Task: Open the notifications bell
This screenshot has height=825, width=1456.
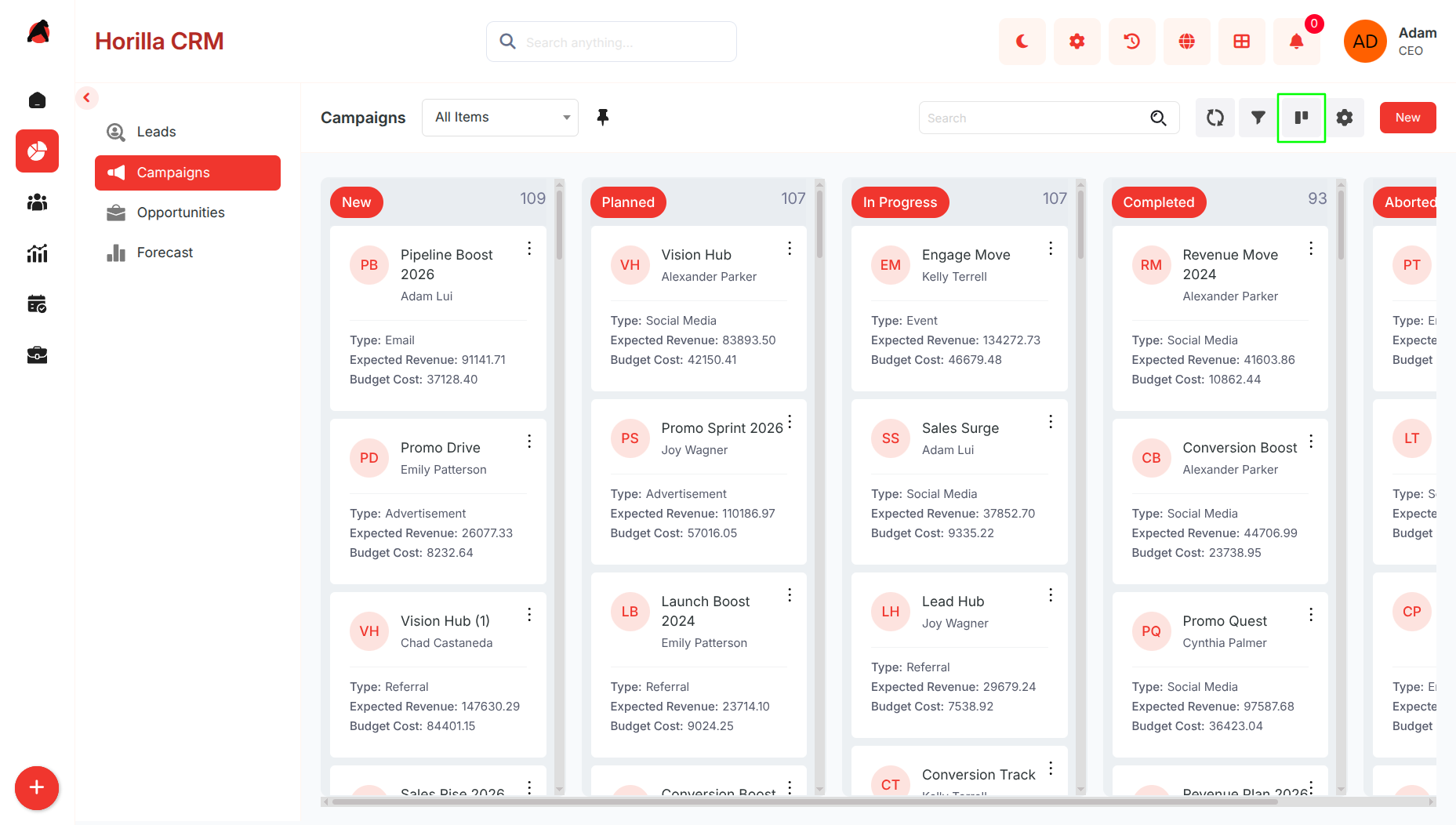Action: (x=1296, y=42)
